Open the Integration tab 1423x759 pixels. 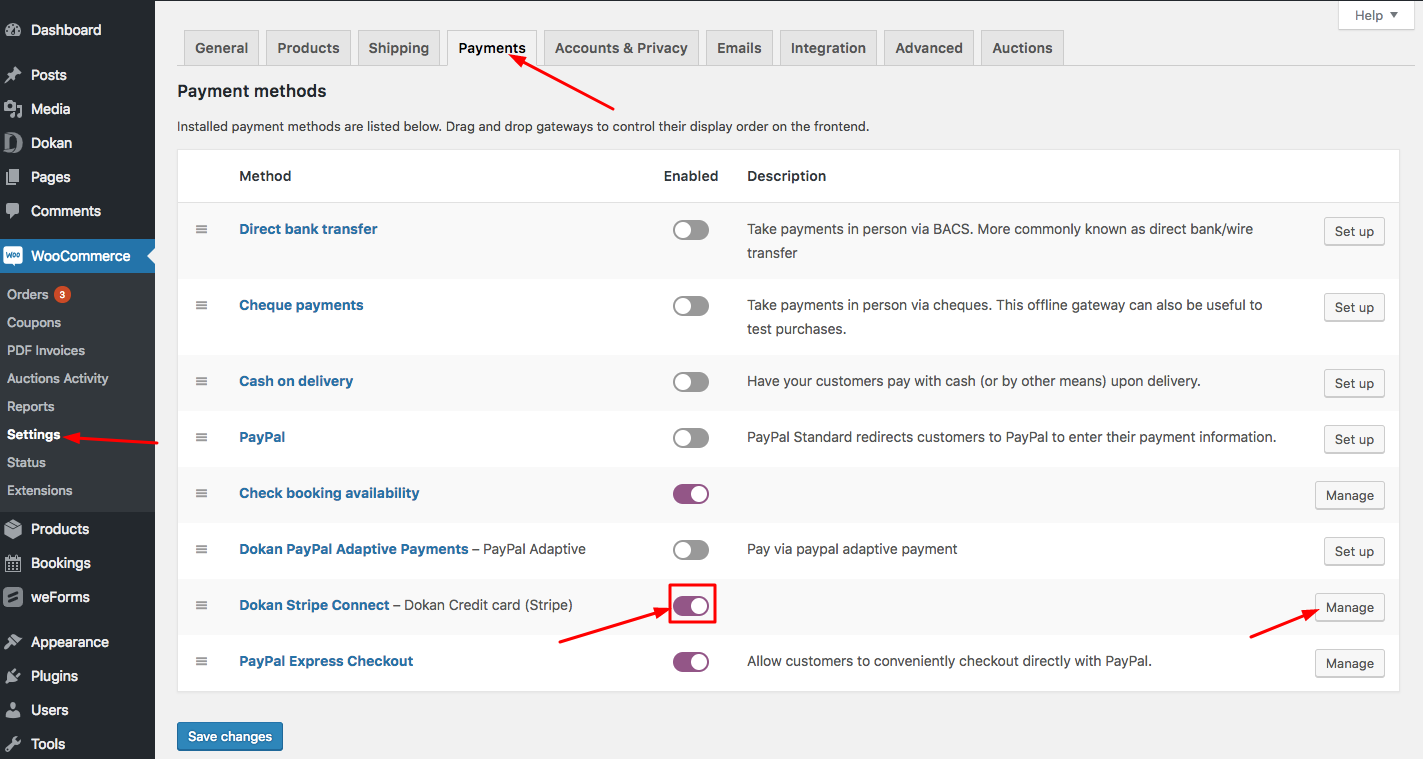point(828,48)
